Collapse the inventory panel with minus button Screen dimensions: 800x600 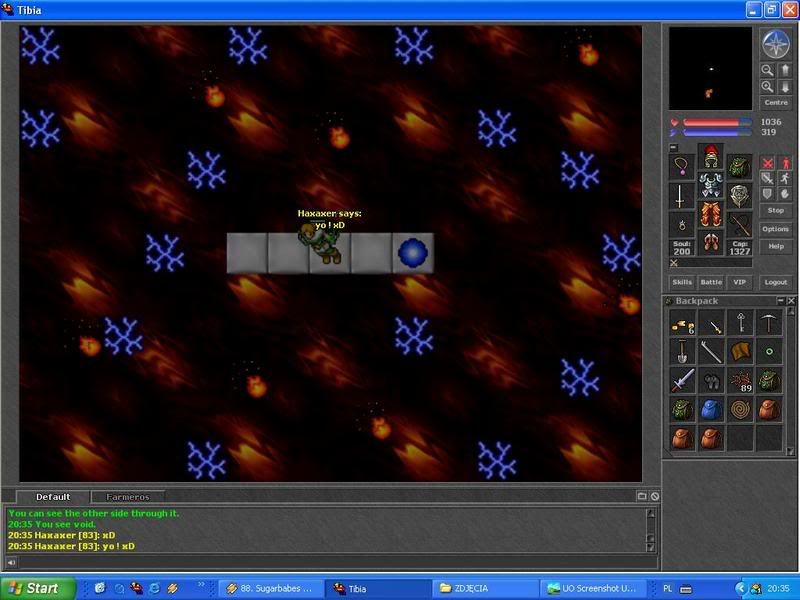point(673,147)
